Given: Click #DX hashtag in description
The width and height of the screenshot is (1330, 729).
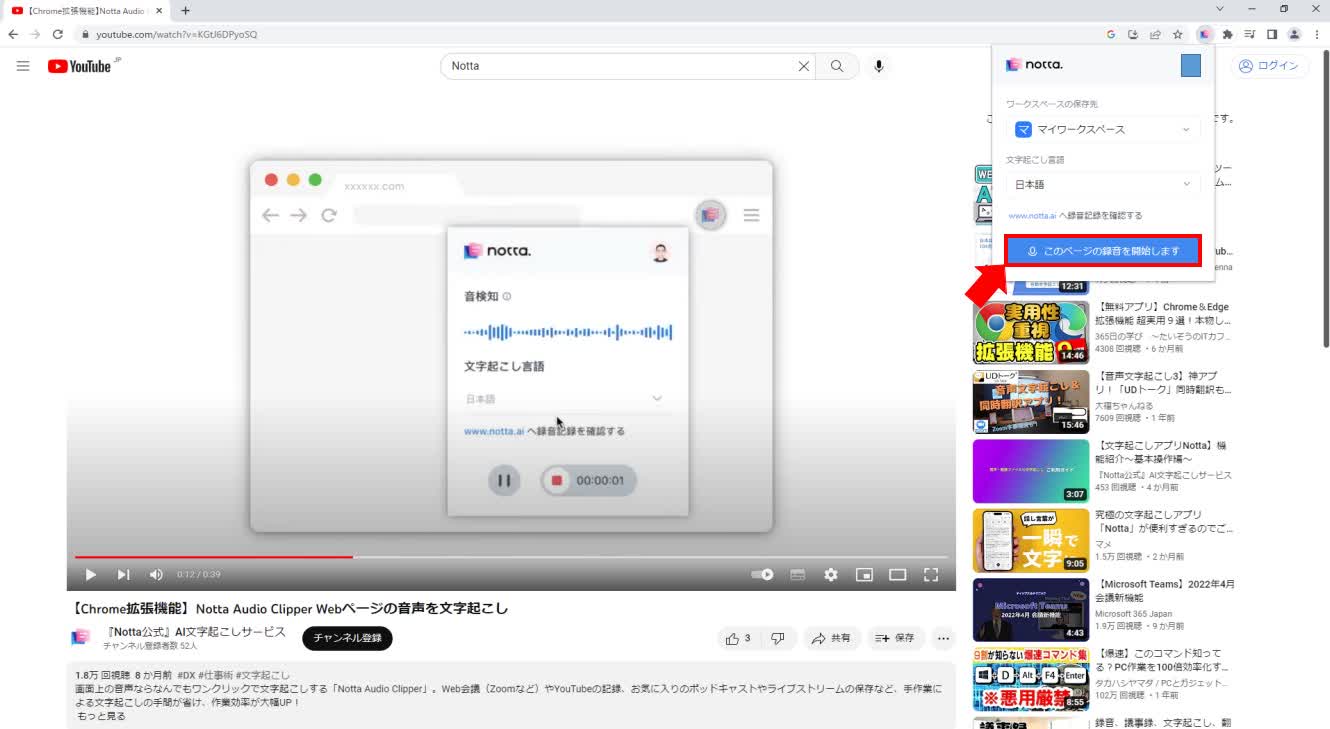Looking at the screenshot, I should pos(186,675).
